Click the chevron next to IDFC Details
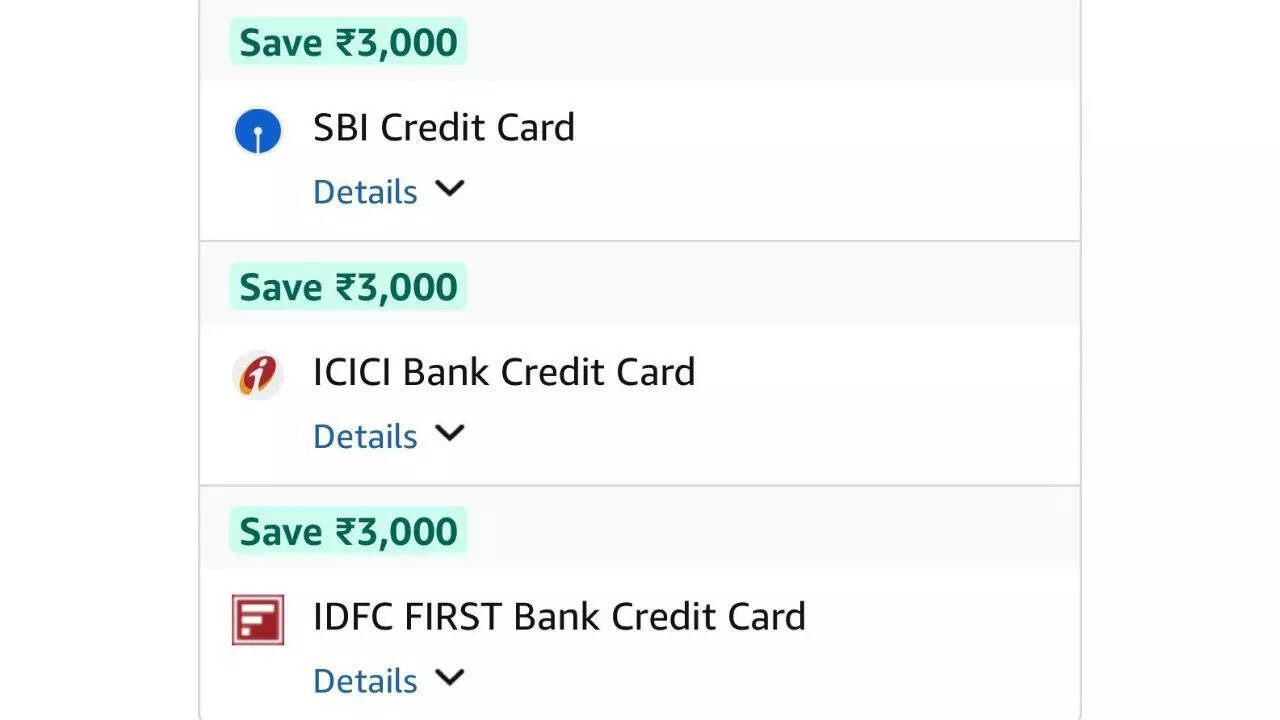Screen dimensions: 1280x720 (449, 678)
